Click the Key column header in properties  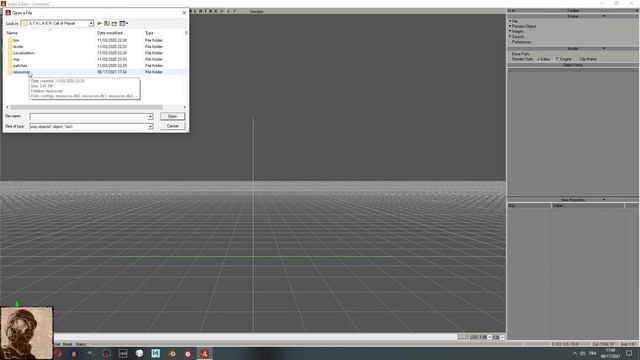(529, 206)
